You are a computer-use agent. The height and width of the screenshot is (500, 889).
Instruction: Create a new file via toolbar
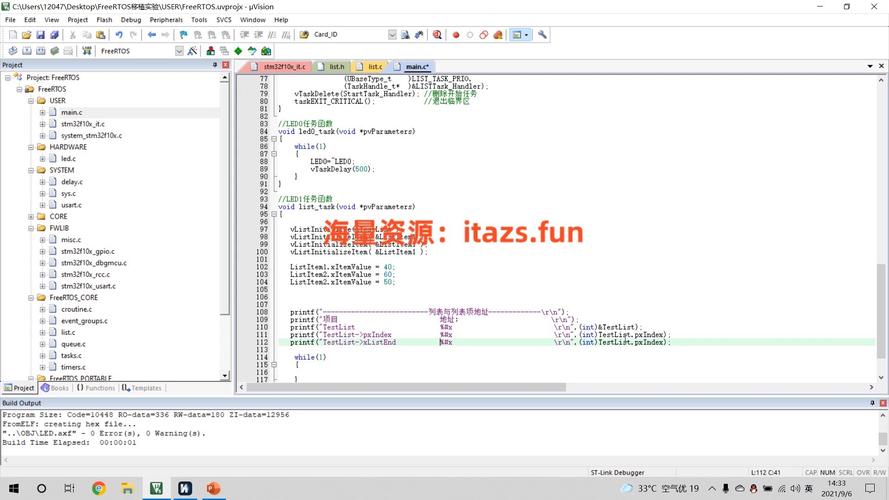pos(13,35)
